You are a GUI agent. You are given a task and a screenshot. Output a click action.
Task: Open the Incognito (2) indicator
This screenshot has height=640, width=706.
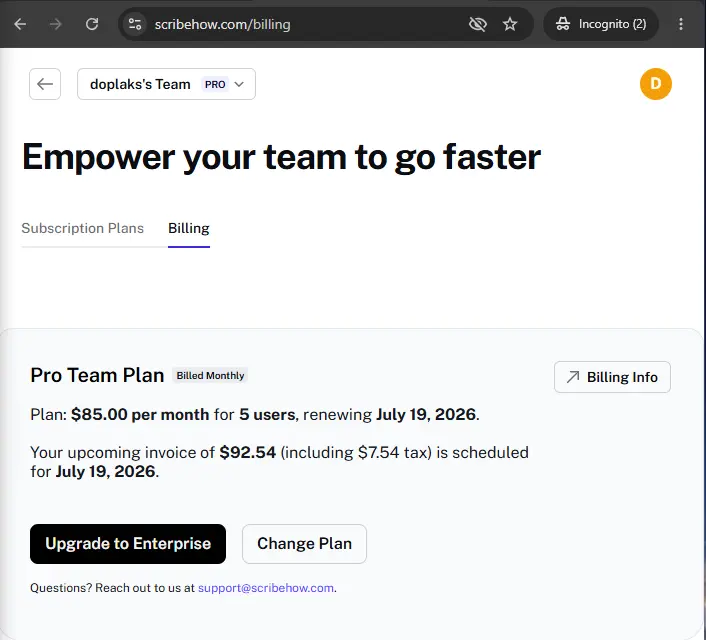601,24
